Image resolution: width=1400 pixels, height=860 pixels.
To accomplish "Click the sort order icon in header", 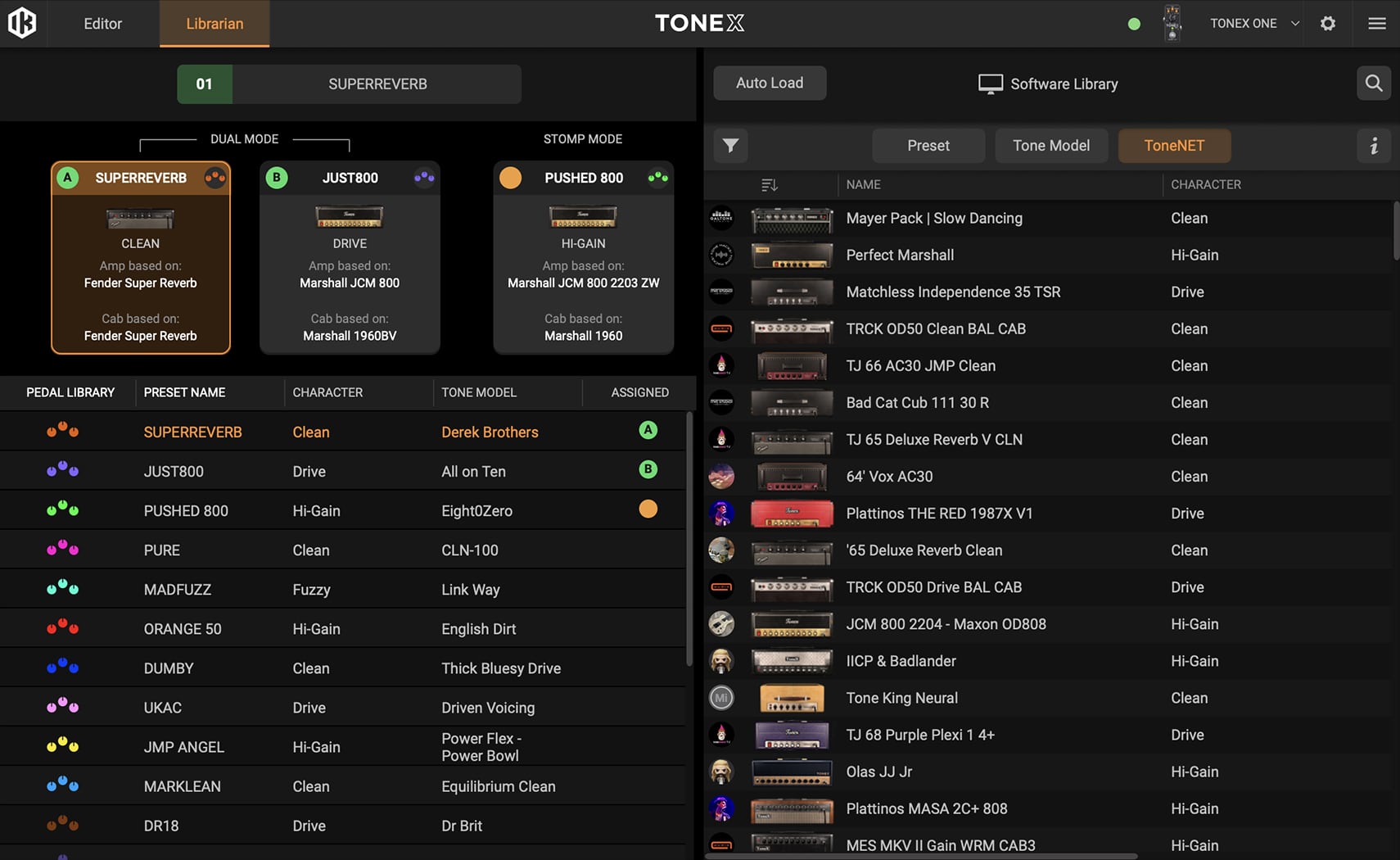I will [x=769, y=185].
